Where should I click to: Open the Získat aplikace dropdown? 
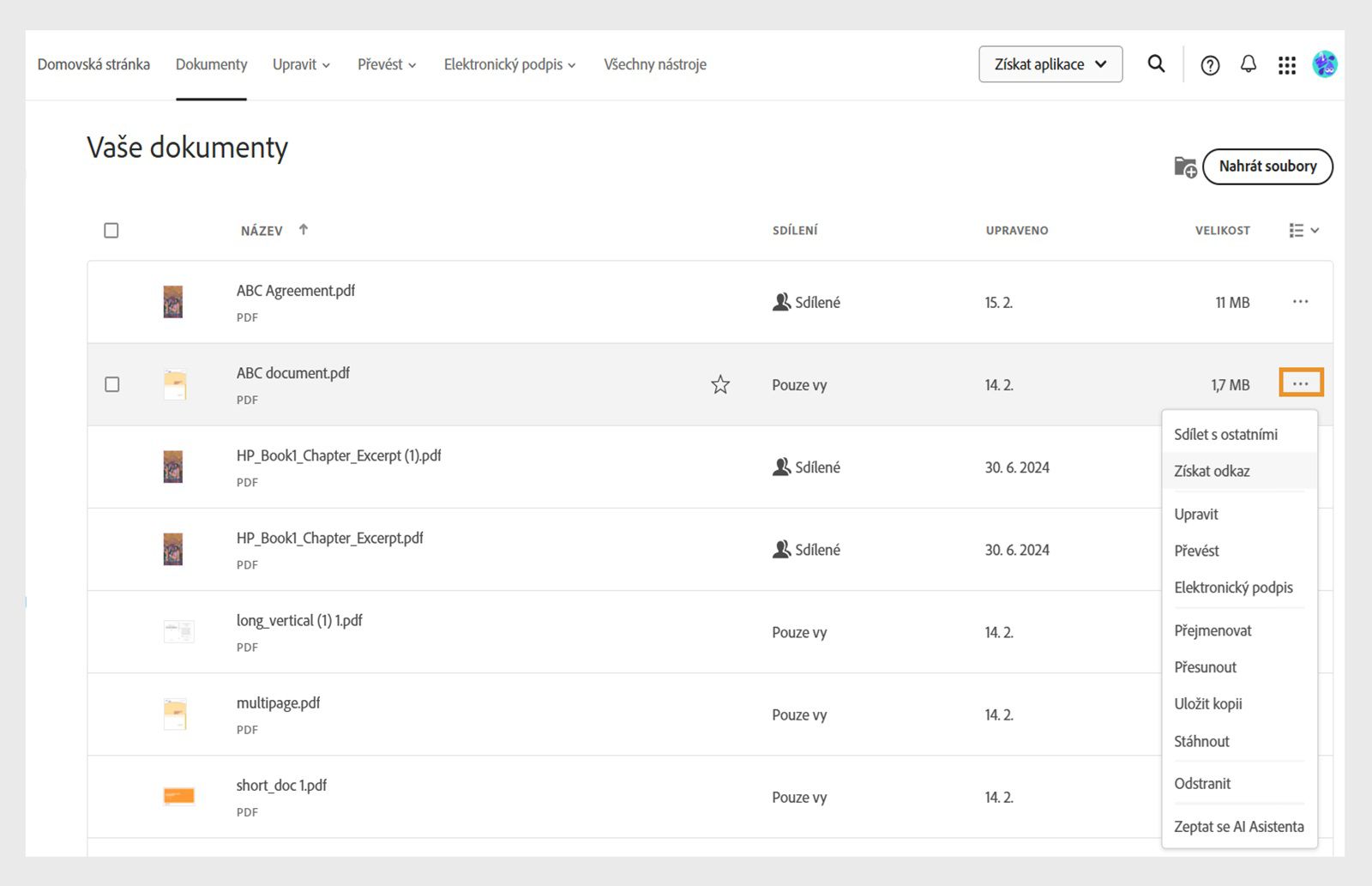point(1050,64)
